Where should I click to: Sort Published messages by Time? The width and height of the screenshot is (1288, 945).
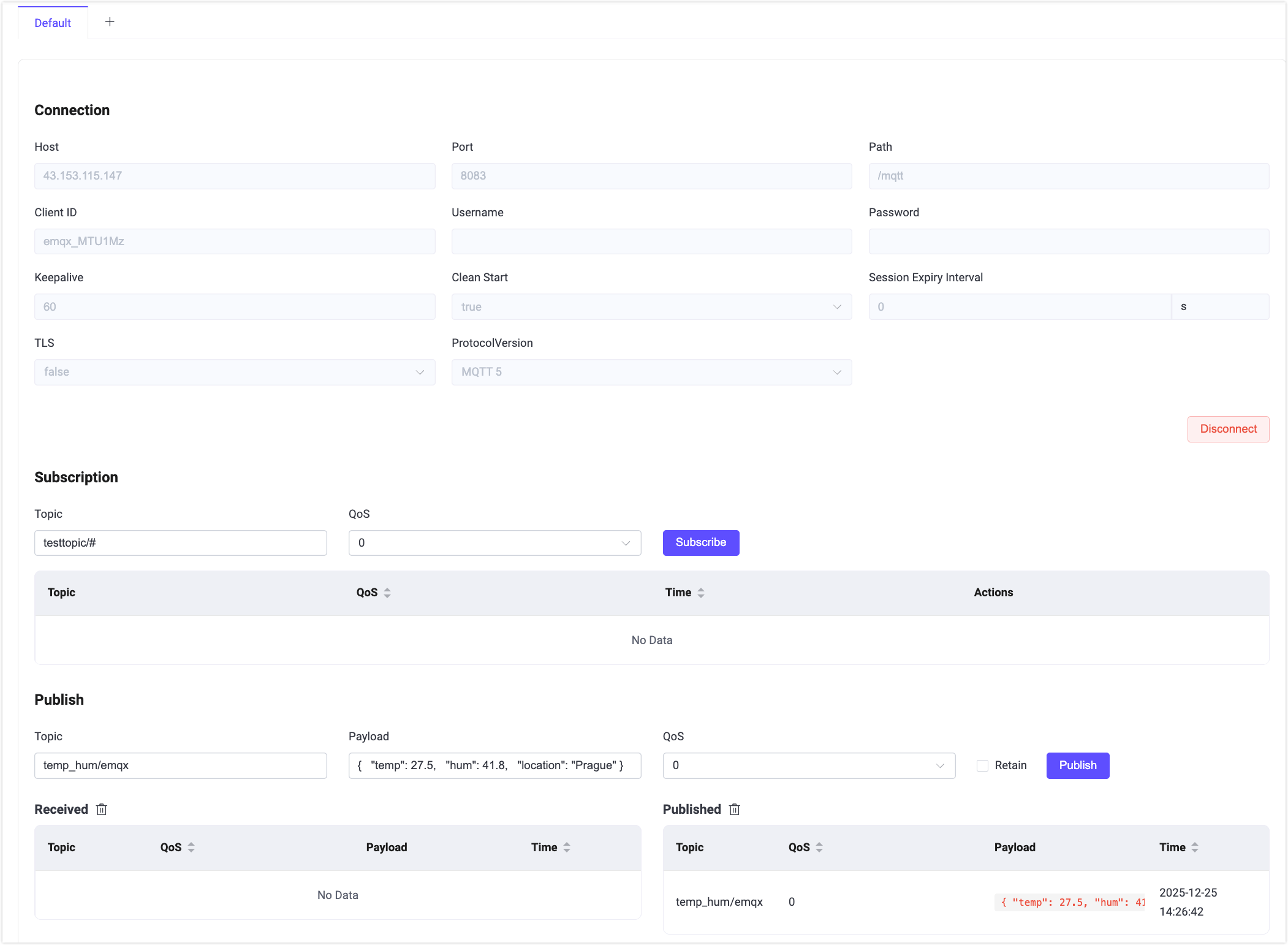click(1194, 847)
